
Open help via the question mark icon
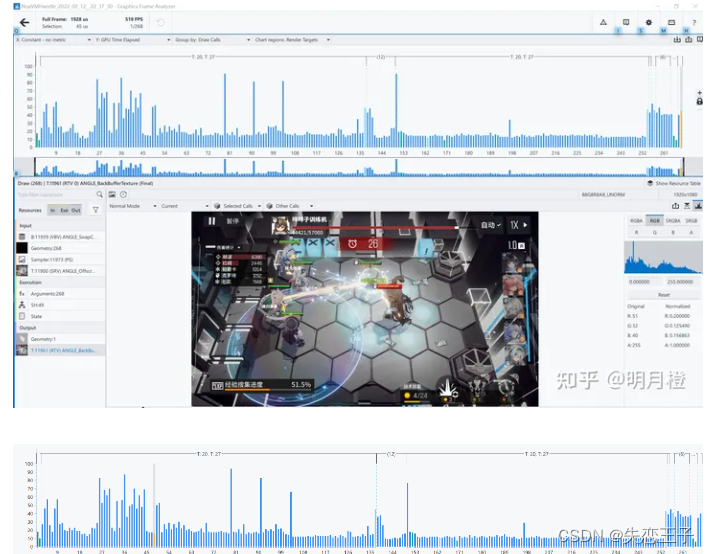[x=694, y=23]
